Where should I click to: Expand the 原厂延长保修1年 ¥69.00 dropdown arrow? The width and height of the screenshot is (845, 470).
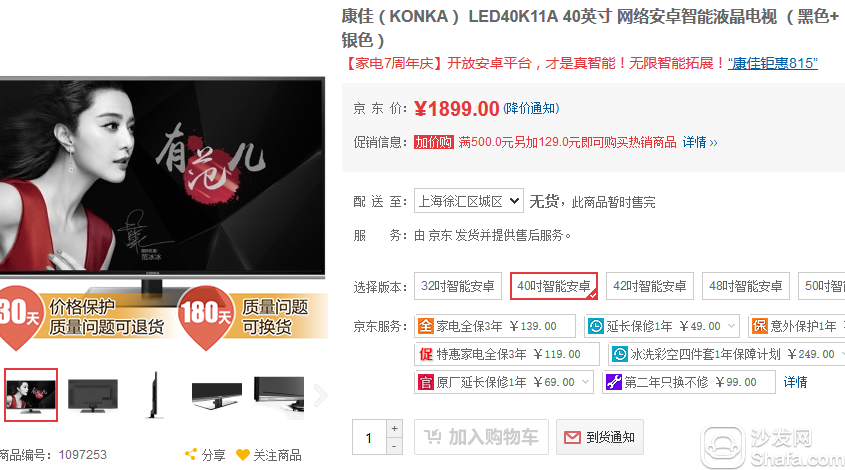click(585, 382)
